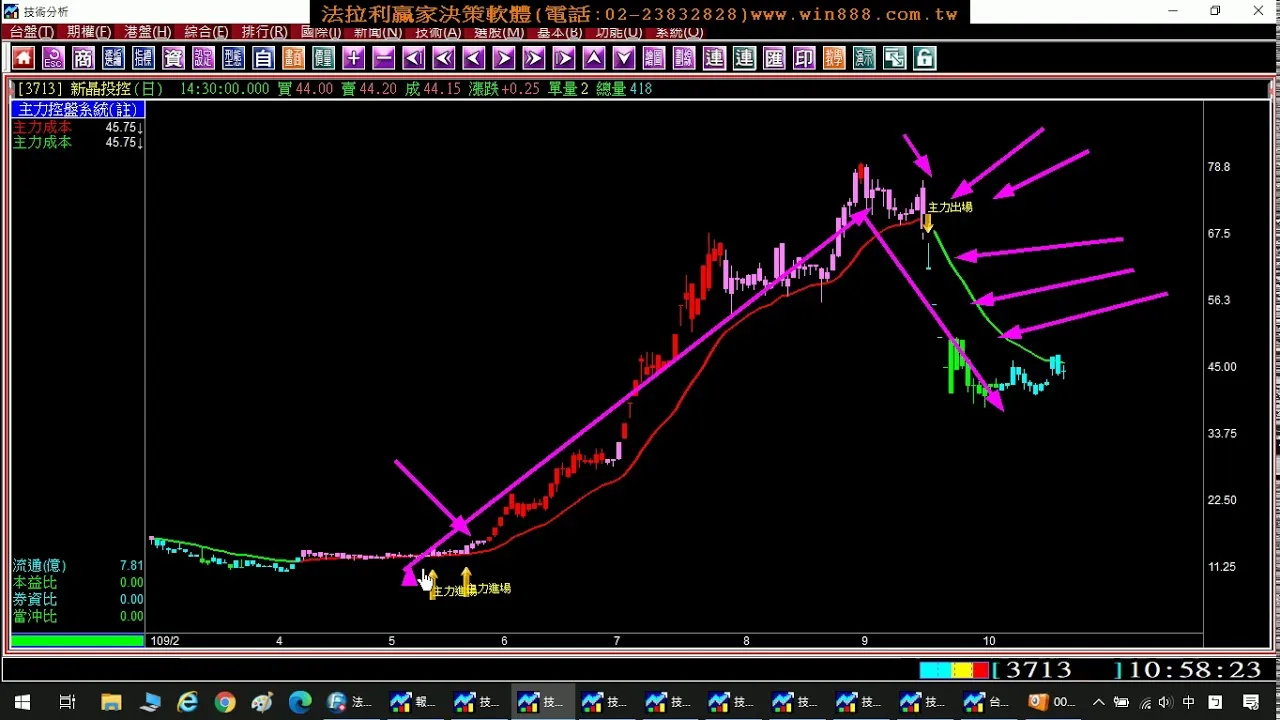This screenshot has height=720, width=1280.
Task: Click the 型態 pattern toolbar icon
Action: [233, 58]
